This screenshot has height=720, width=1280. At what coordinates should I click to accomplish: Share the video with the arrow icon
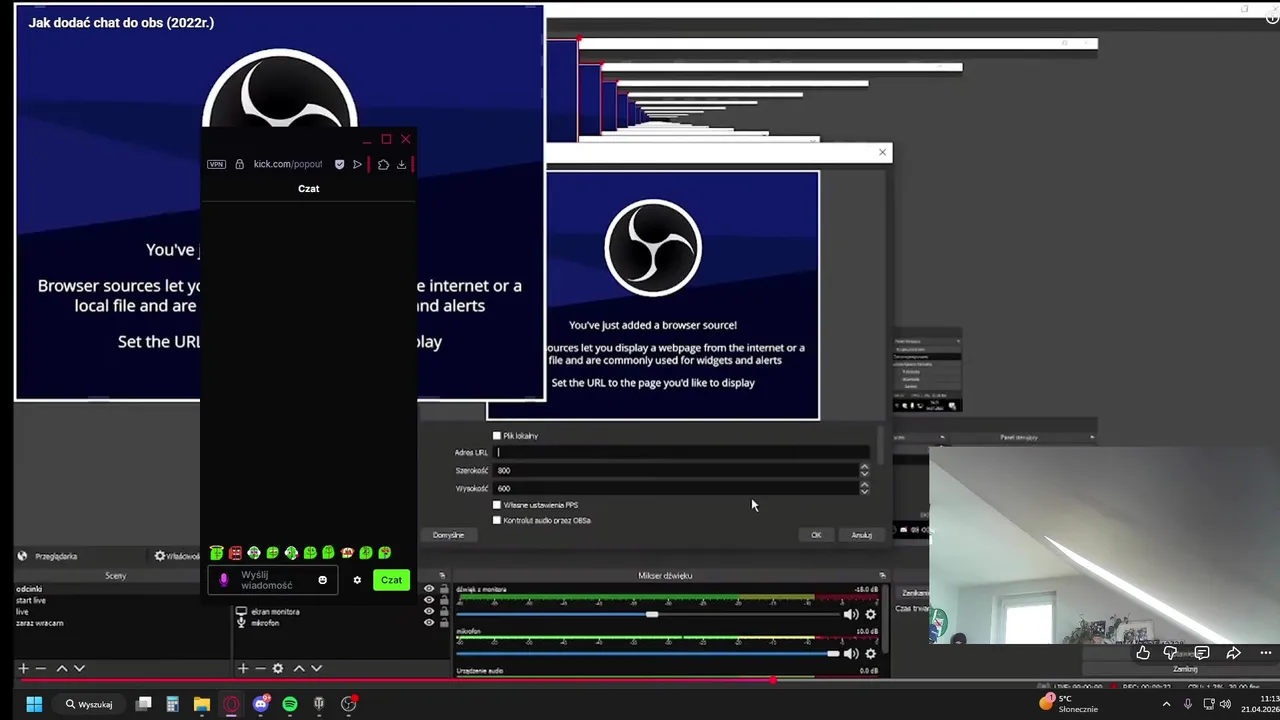point(1234,653)
